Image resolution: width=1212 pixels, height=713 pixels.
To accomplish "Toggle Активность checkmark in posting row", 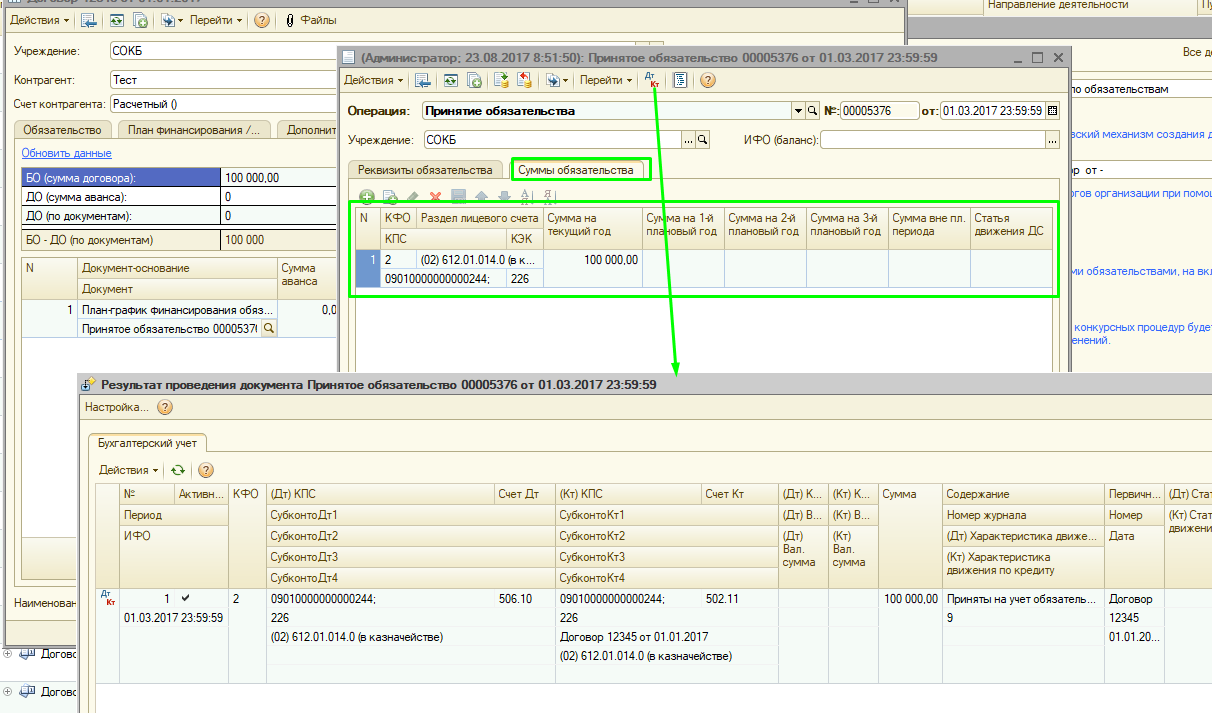I will (x=185, y=598).
